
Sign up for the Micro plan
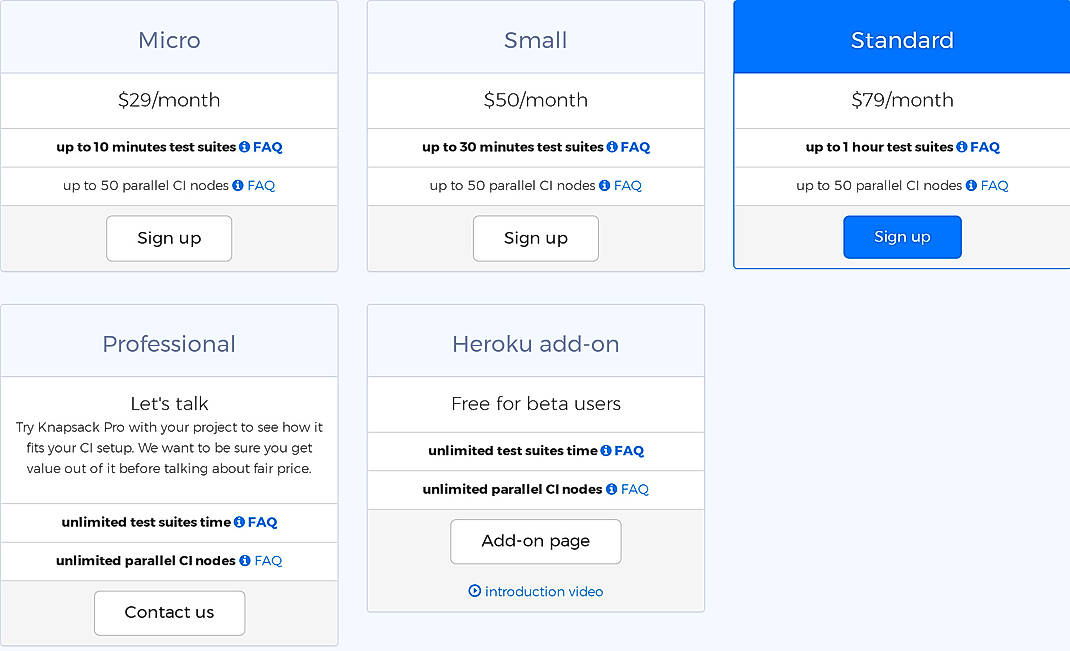[x=169, y=238]
